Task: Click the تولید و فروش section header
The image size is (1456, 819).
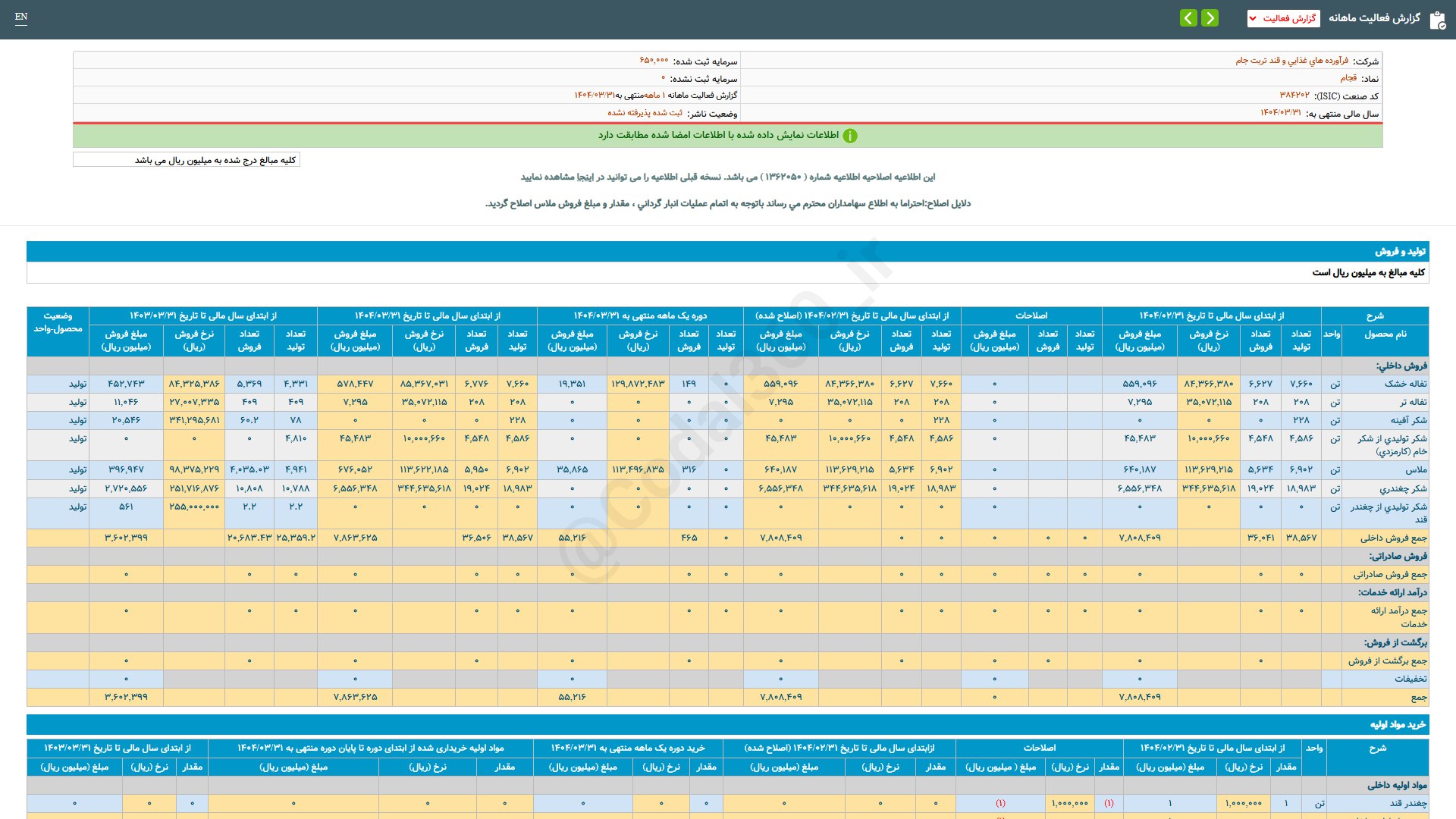Action: (x=728, y=251)
